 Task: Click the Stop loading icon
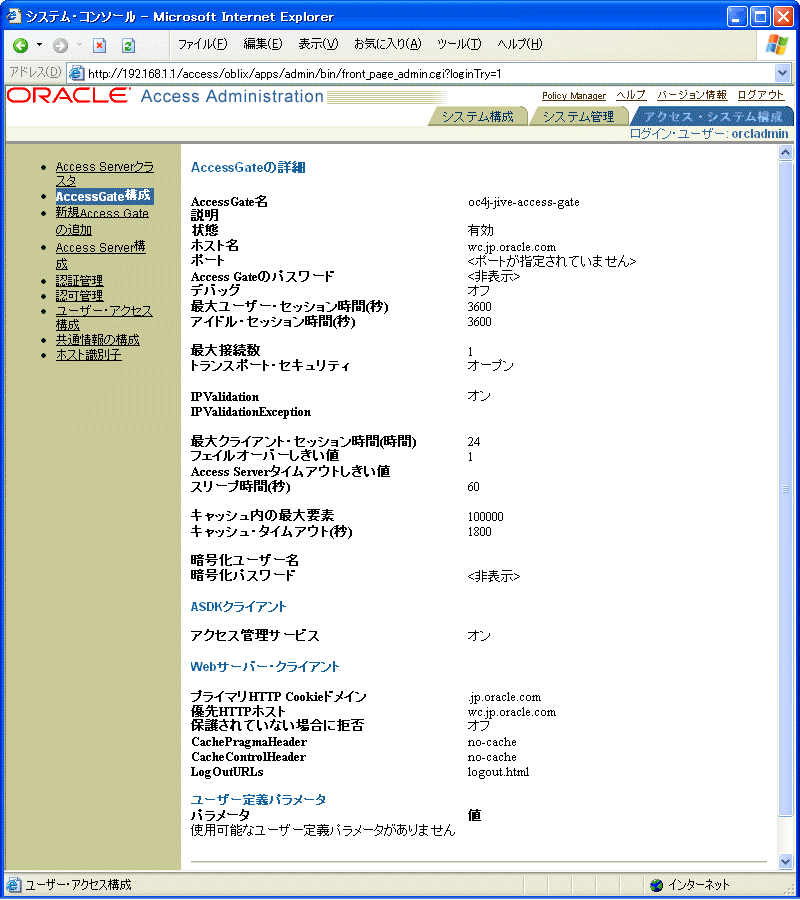[x=100, y=45]
